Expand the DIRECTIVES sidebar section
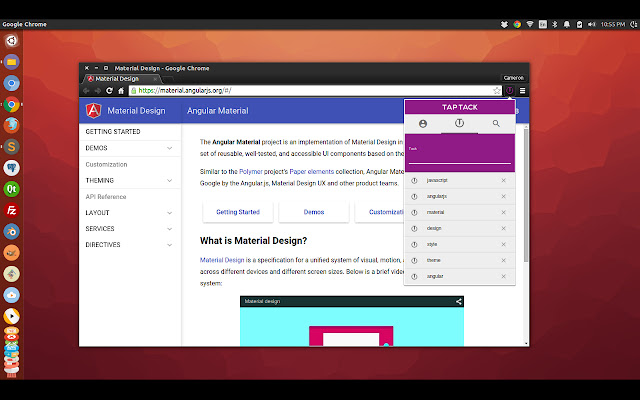This screenshot has width=640, height=400. pyautogui.click(x=130, y=245)
